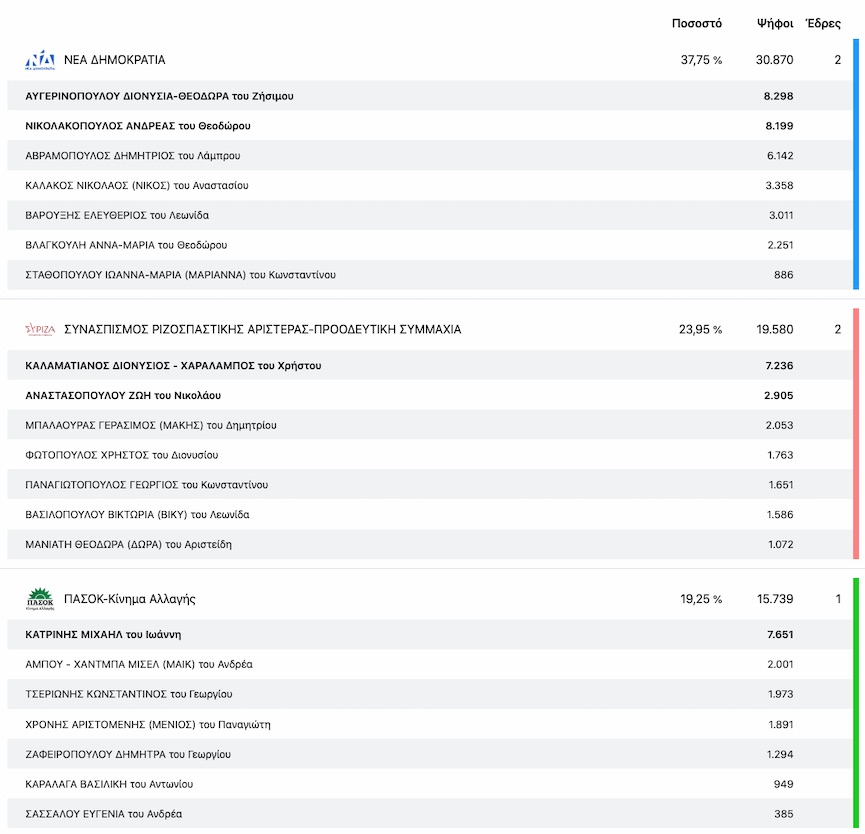The image size is (865, 834).
Task: Click the 2.053 vote count
Action: 779,425
